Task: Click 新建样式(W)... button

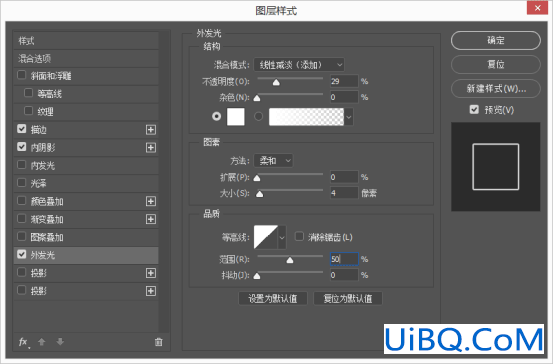Action: (496, 88)
